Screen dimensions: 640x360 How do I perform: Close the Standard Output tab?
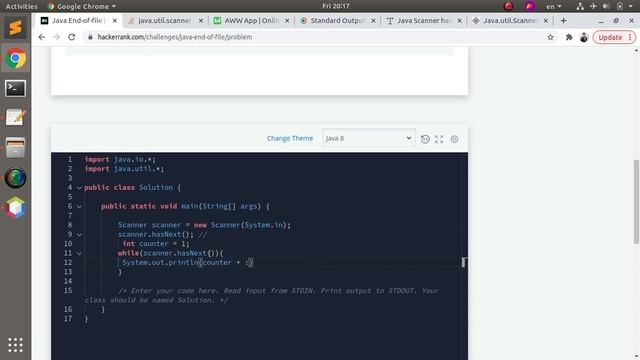[x=373, y=20]
